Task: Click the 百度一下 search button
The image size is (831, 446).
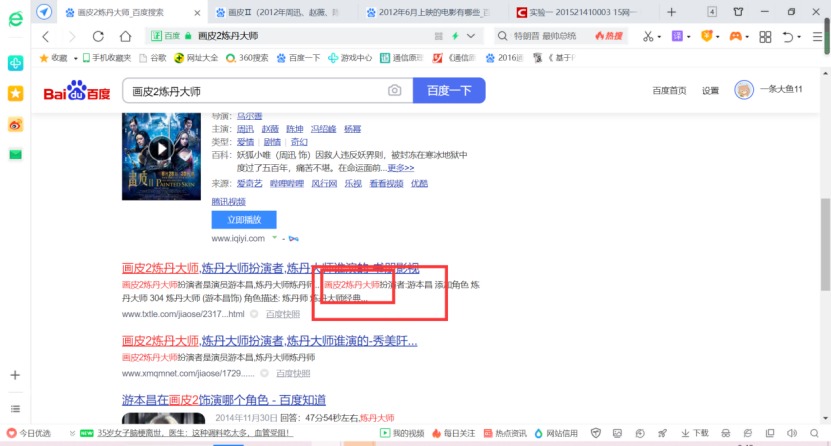Action: [449, 91]
